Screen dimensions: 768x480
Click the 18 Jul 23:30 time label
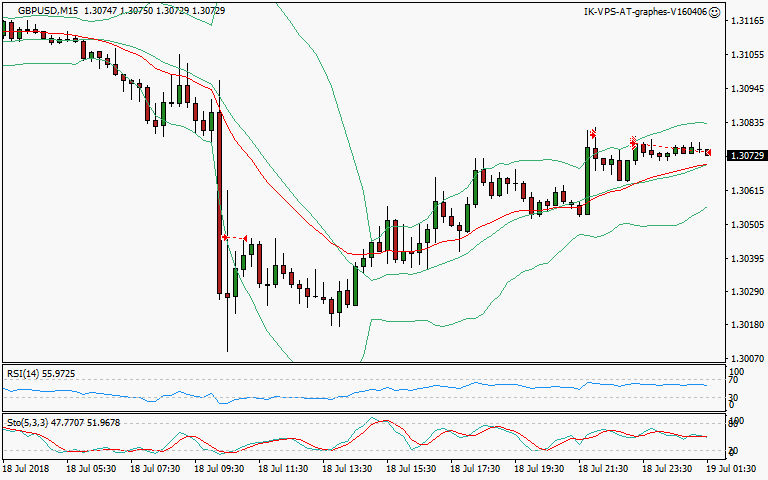click(667, 469)
